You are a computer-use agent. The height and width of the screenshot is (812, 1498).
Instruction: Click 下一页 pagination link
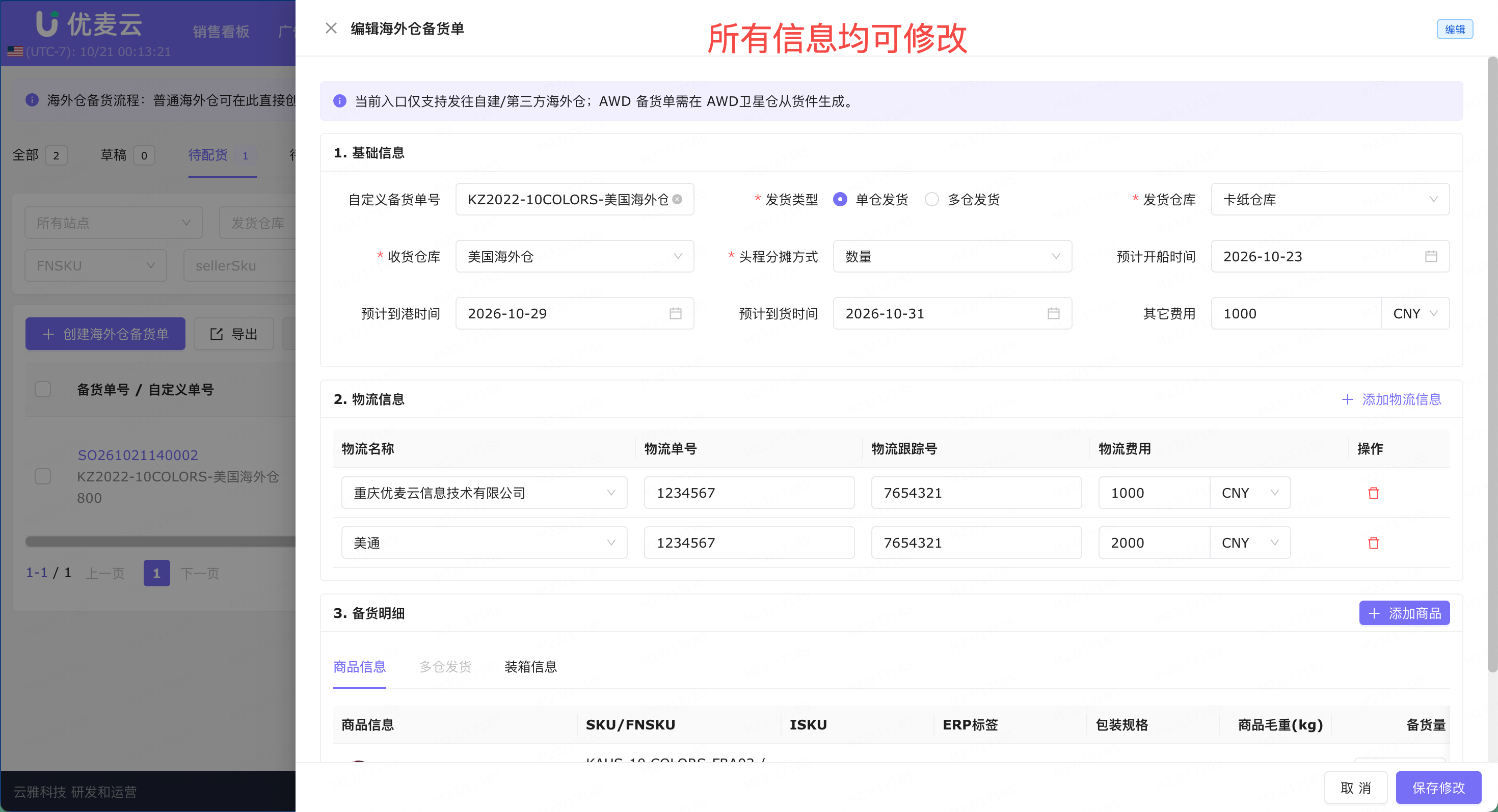[x=199, y=573]
